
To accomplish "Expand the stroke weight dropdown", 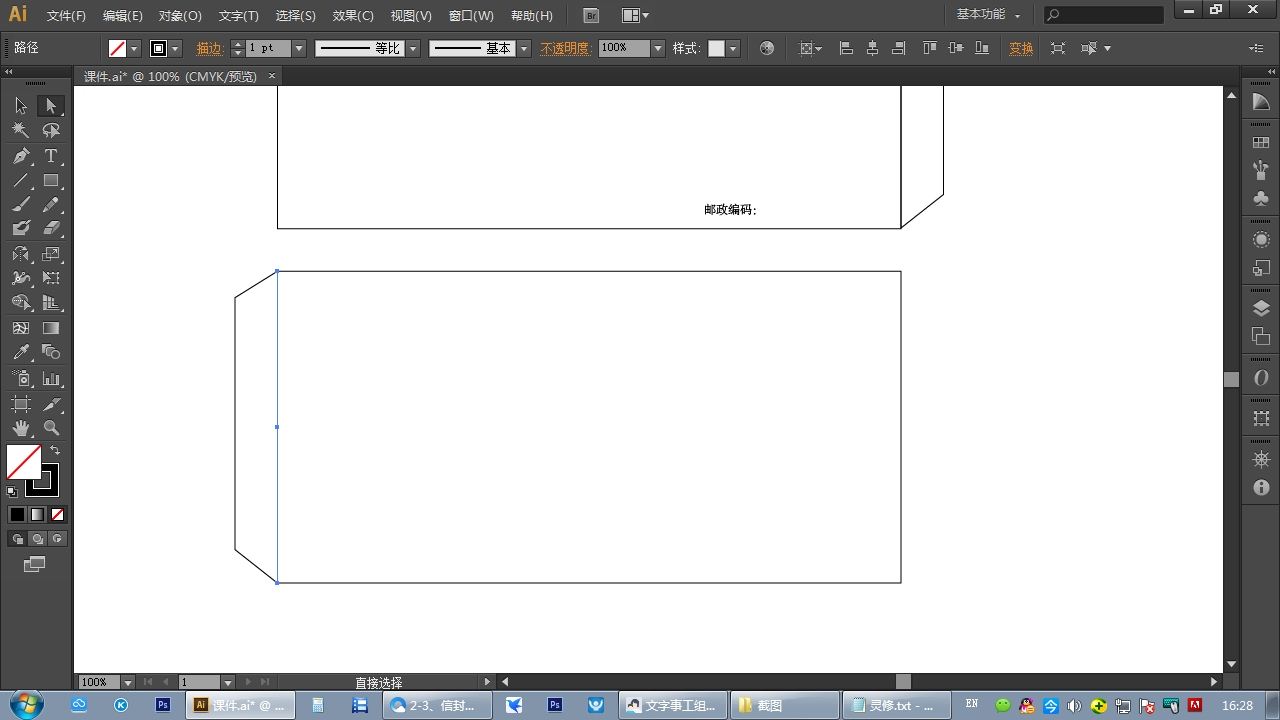I will point(299,48).
